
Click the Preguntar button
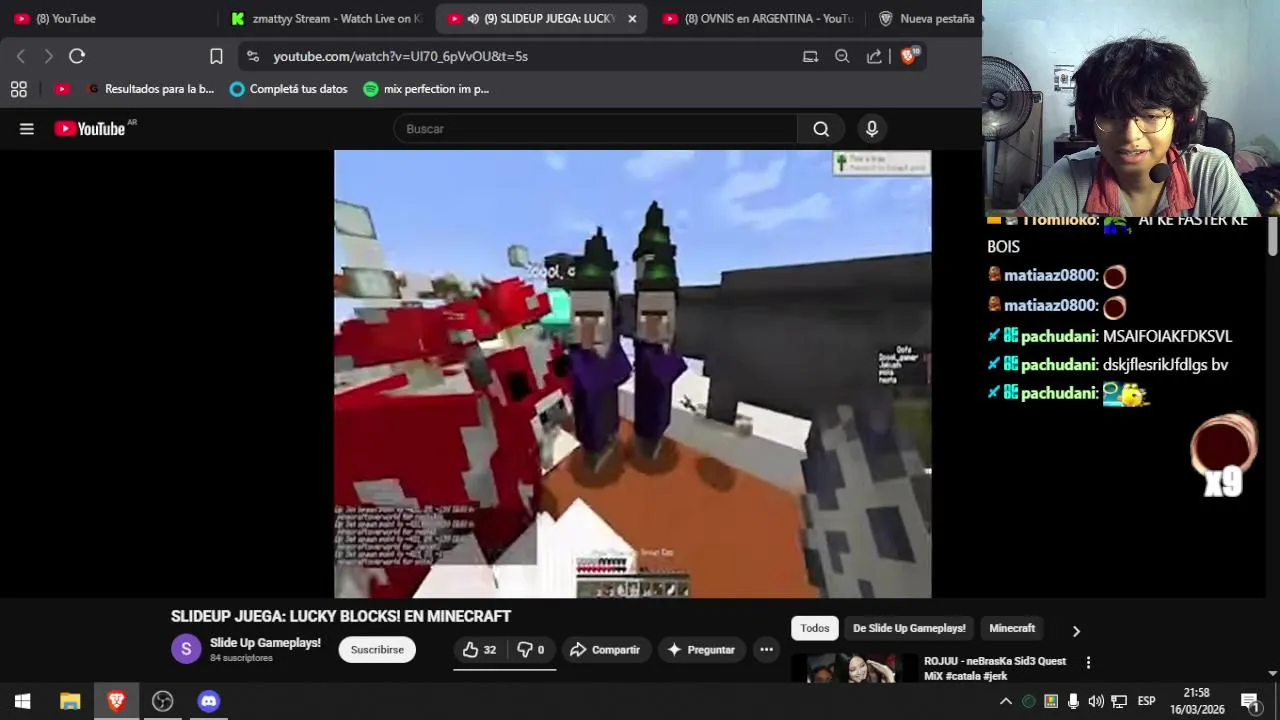701,650
